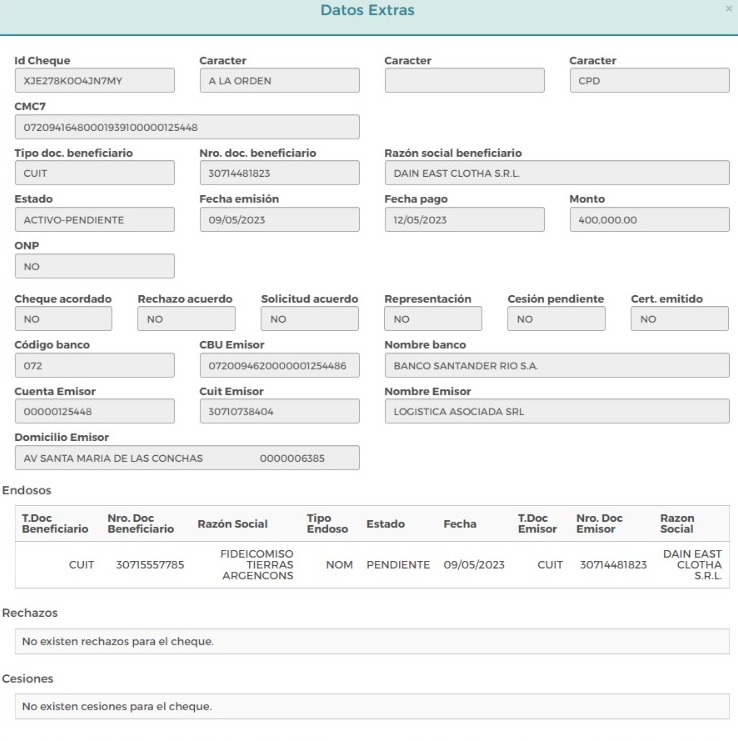The height and width of the screenshot is (741, 738).
Task: Click Nombre Emisor LOGISTICA ASOCIADA SRL field
Action: pos(557,411)
